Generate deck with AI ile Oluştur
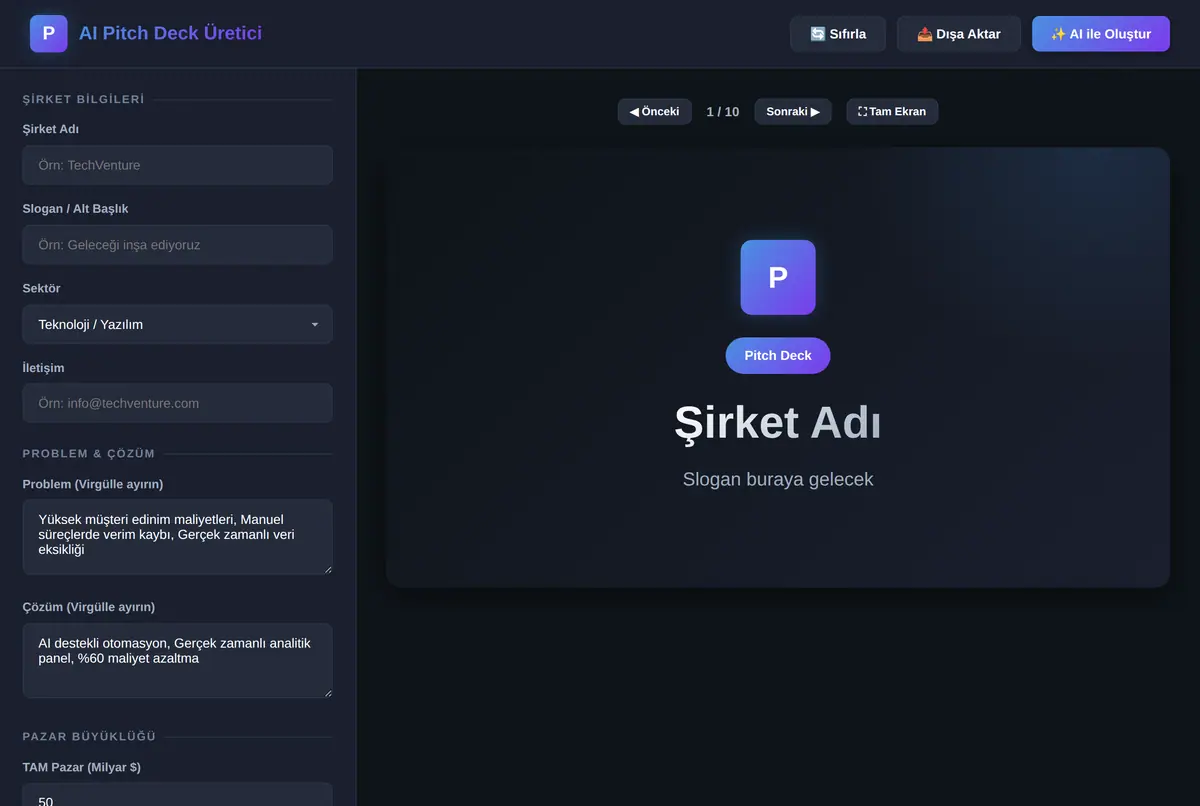The width and height of the screenshot is (1200, 806). click(x=1101, y=33)
